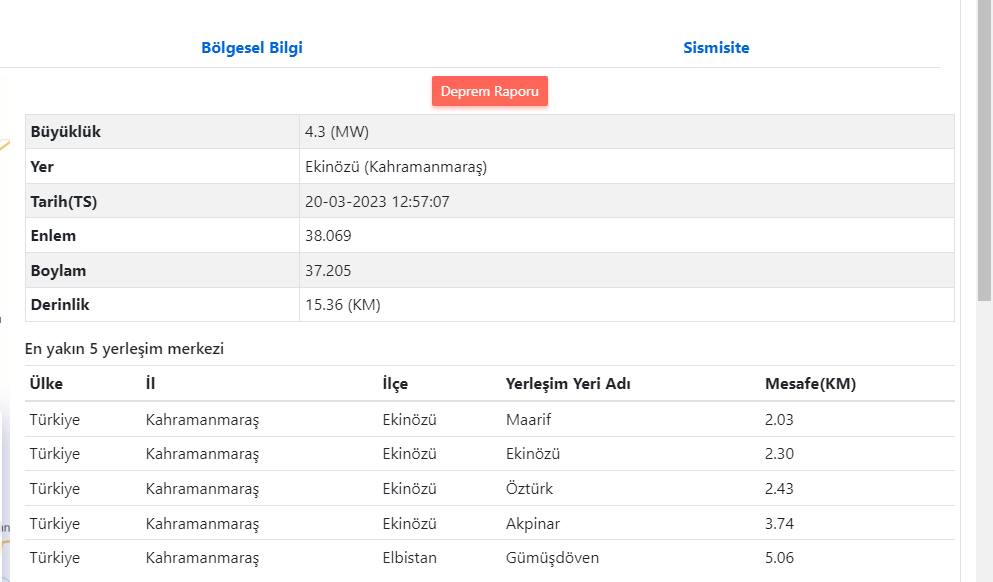
Task: Select the distance value 2.30
Action: click(x=779, y=454)
